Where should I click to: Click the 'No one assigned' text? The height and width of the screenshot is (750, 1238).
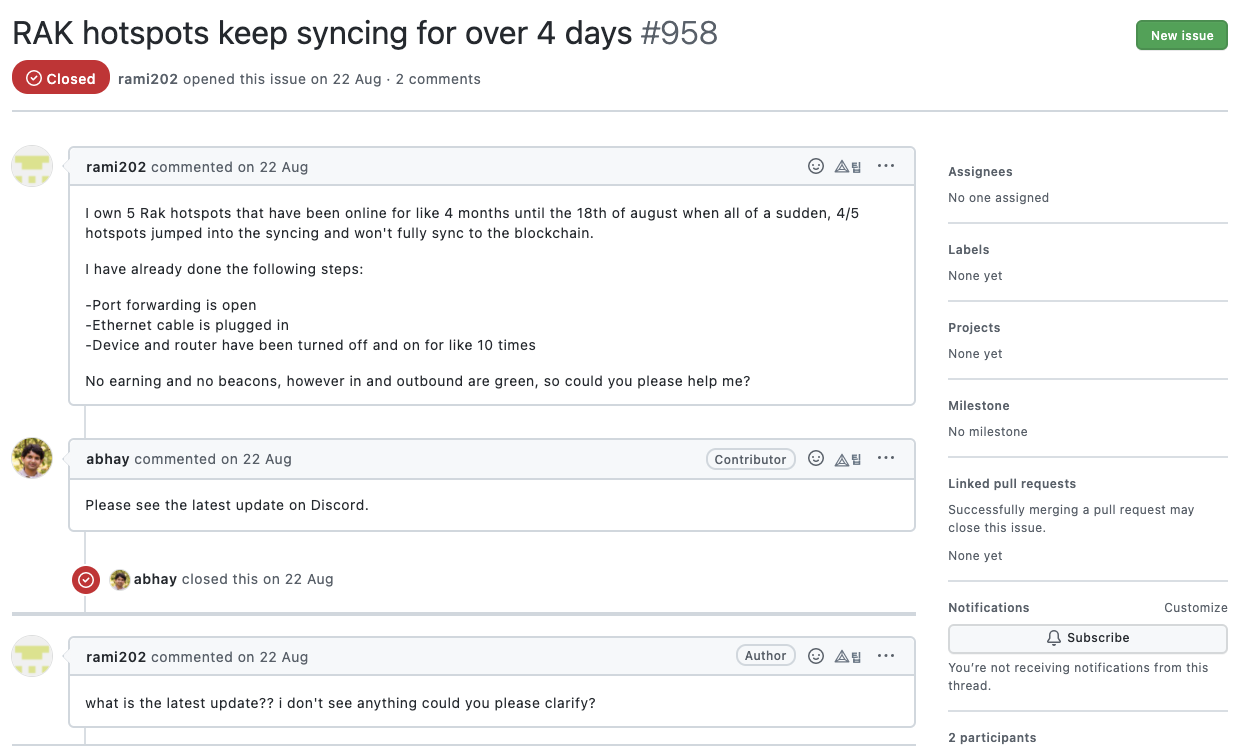point(999,198)
